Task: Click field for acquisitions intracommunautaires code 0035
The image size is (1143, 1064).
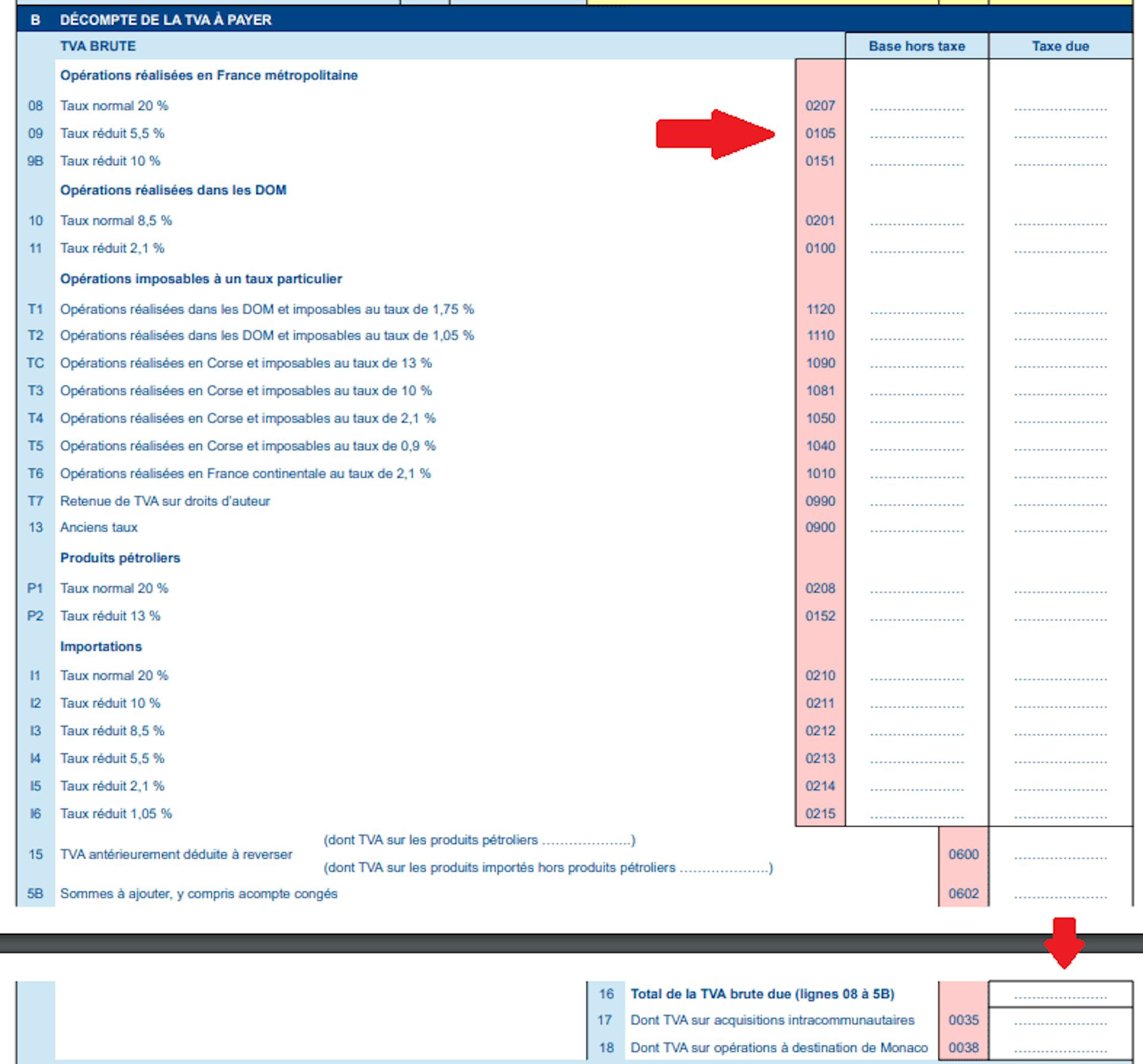Action: point(1060,1021)
